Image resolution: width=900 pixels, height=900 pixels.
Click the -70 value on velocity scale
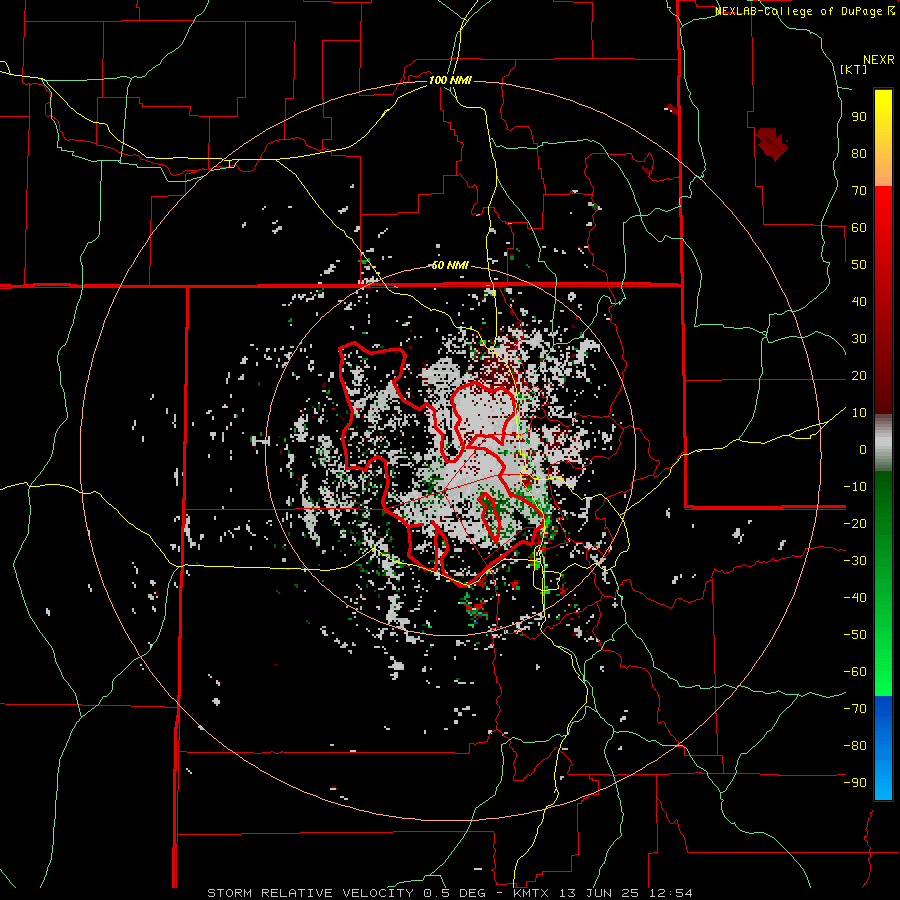[x=855, y=709]
